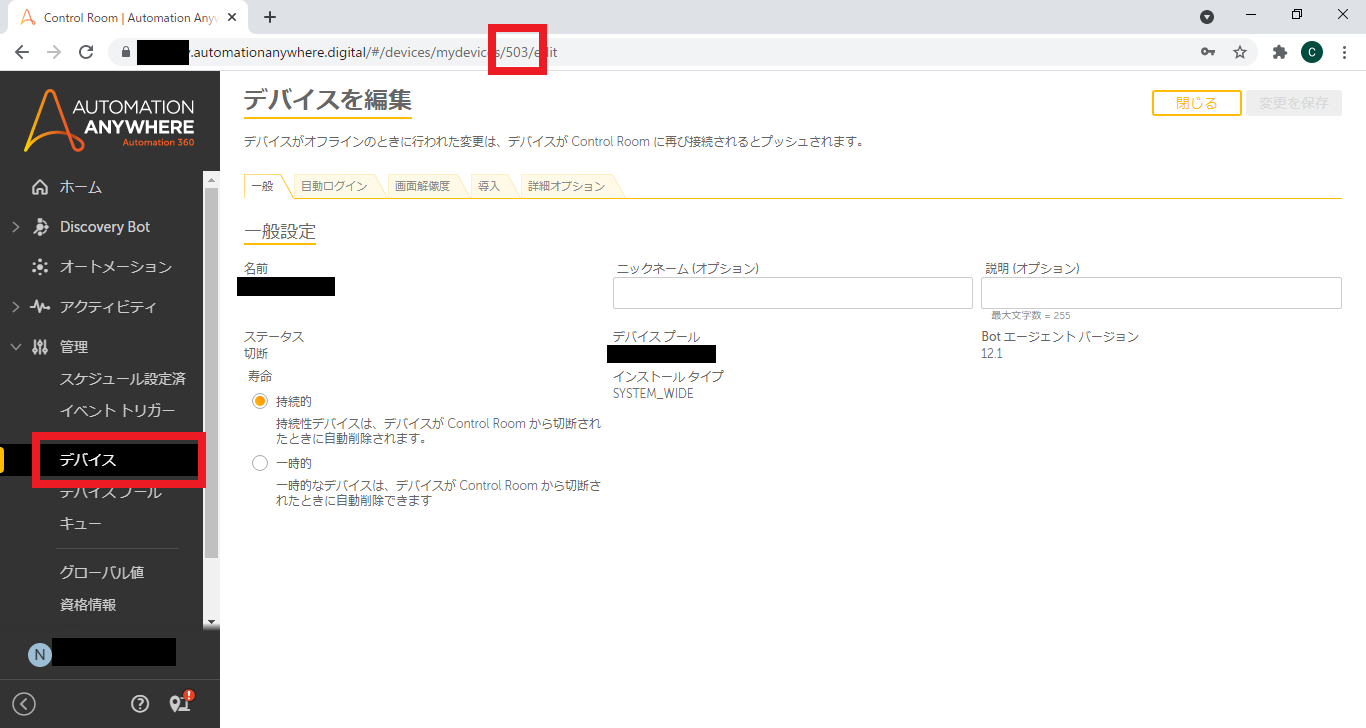Click the 変更を保存 button
Viewport: 1366px width, 728px height.
1294,103
